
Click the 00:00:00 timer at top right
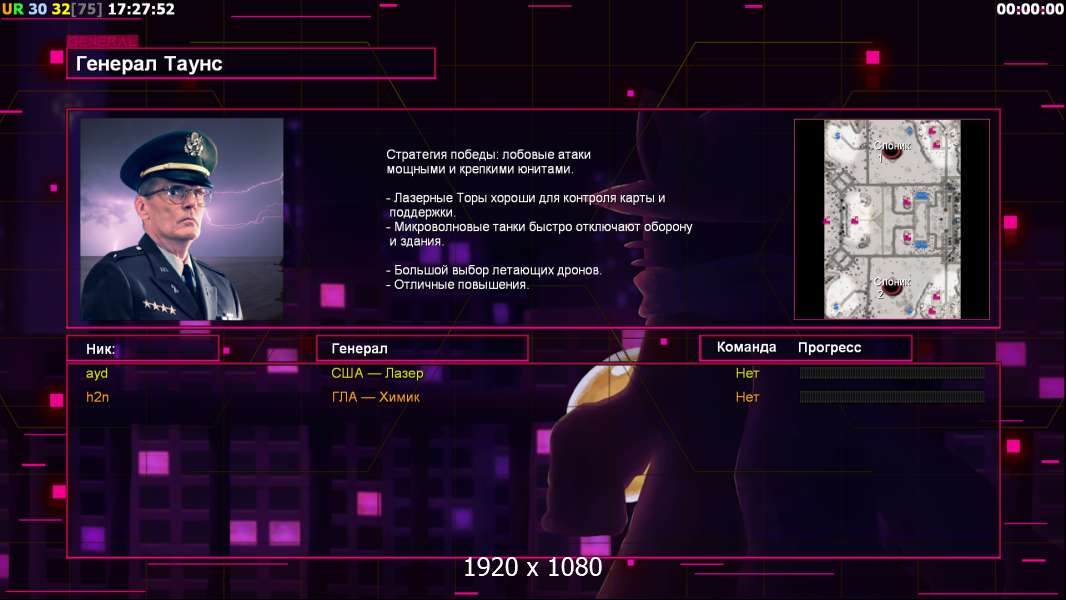[1030, 10]
